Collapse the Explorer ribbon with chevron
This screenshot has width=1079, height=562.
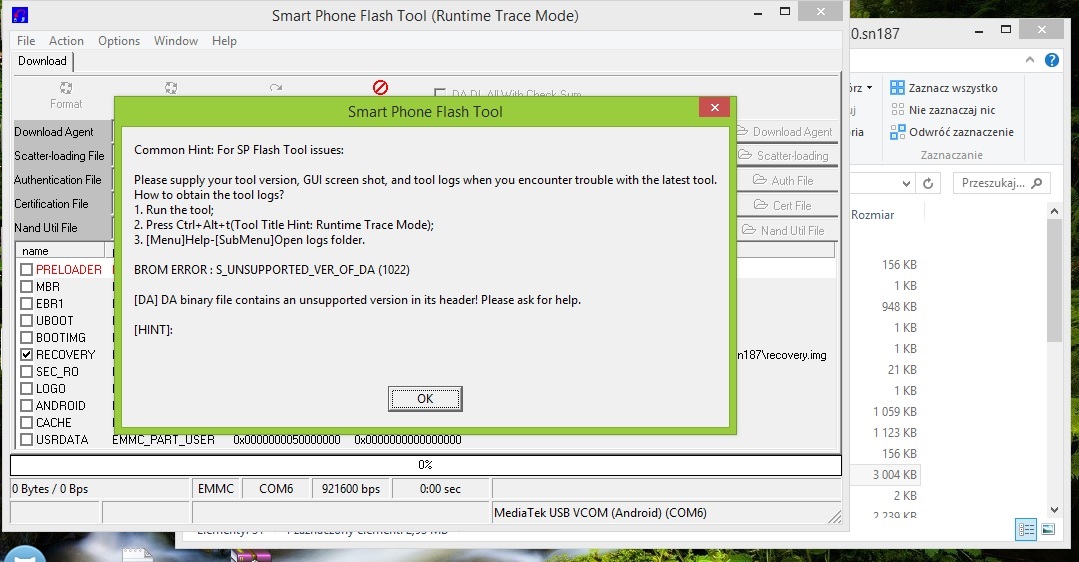[x=1031, y=60]
